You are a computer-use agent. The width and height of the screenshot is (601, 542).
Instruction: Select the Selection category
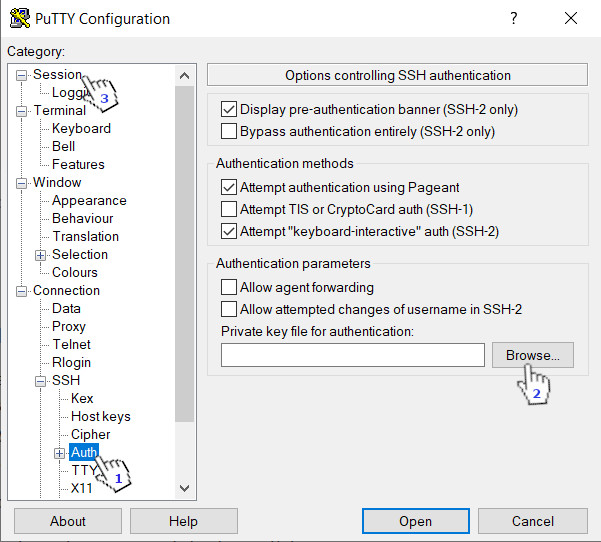[80, 255]
